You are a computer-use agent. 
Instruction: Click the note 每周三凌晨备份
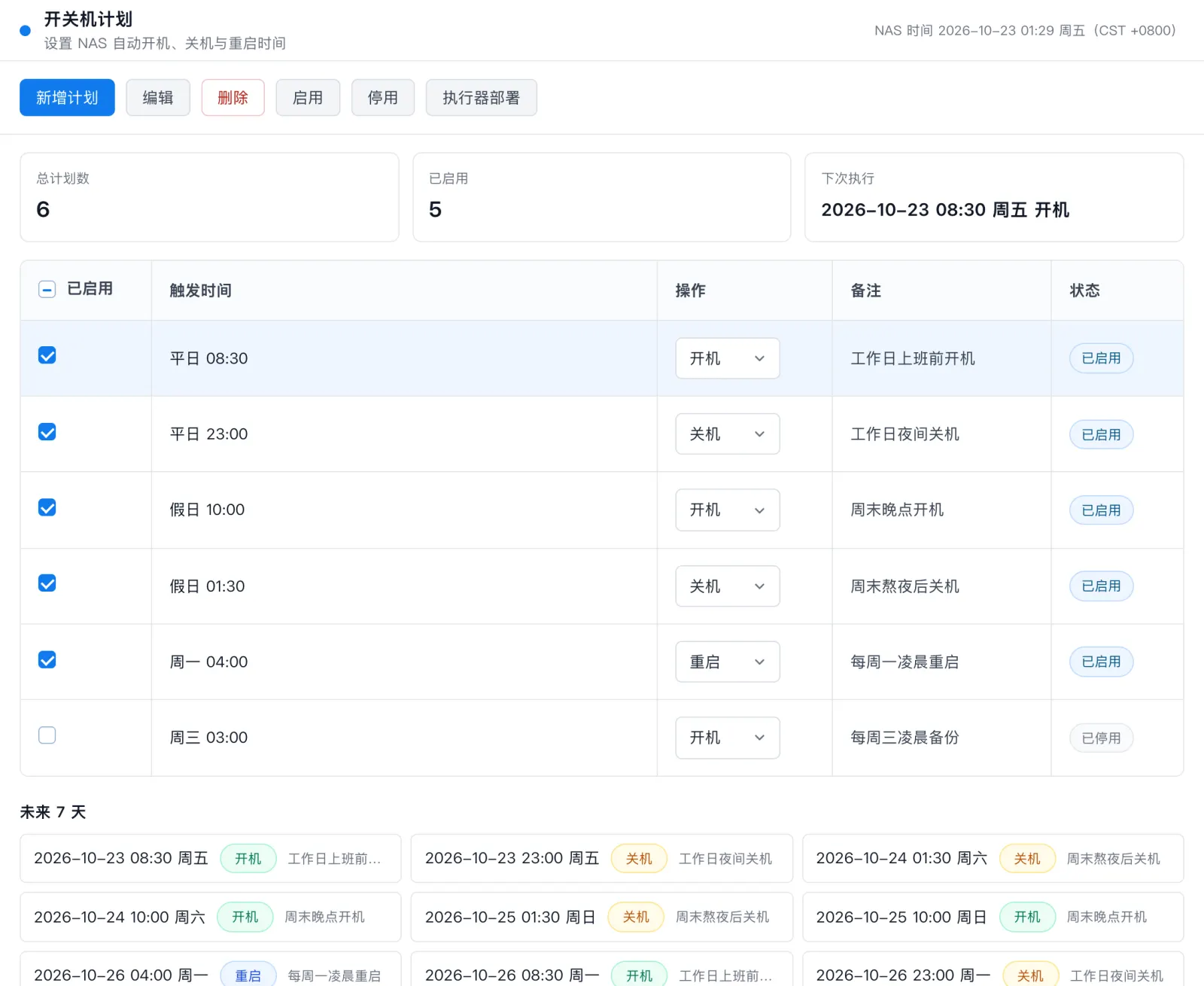(905, 738)
